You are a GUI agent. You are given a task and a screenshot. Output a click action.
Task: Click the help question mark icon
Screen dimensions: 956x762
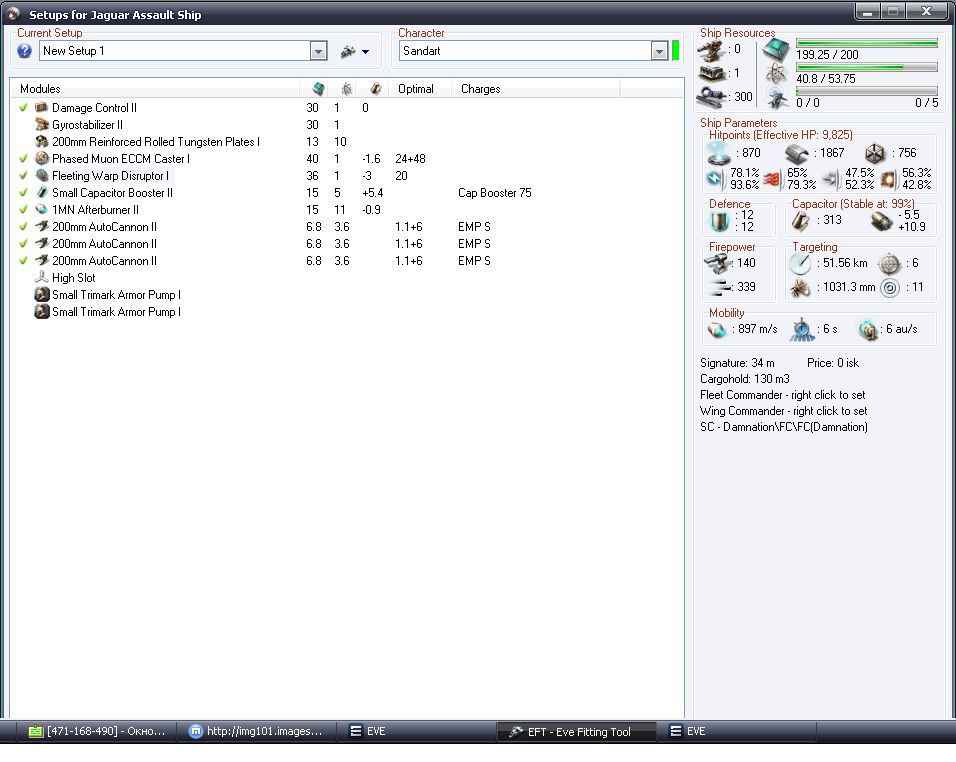point(24,51)
